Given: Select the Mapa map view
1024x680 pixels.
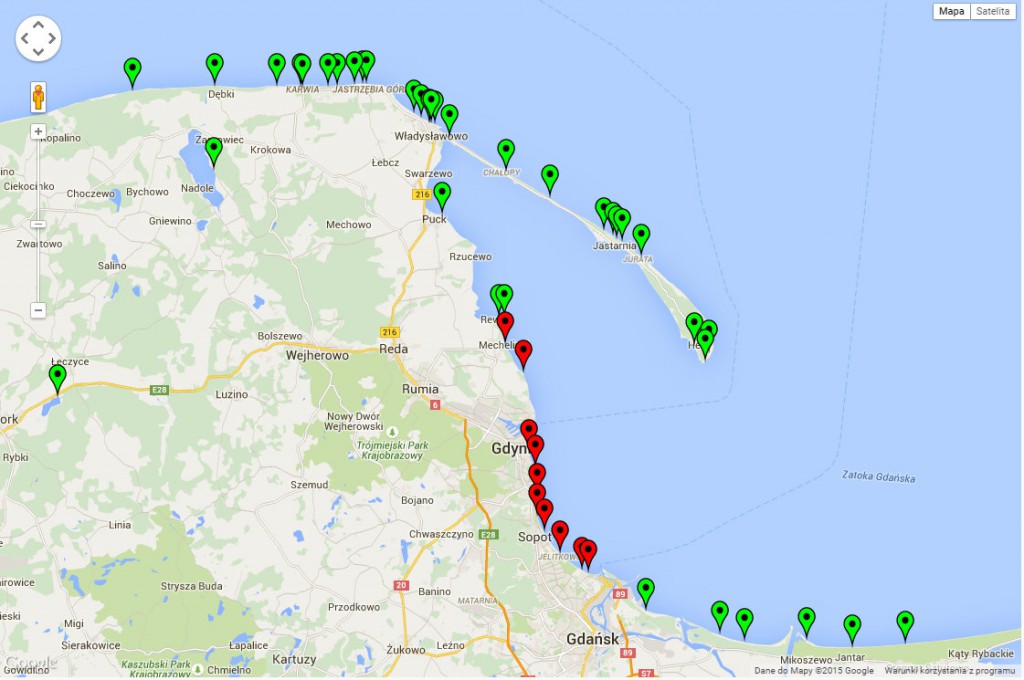Looking at the screenshot, I should 952,11.
